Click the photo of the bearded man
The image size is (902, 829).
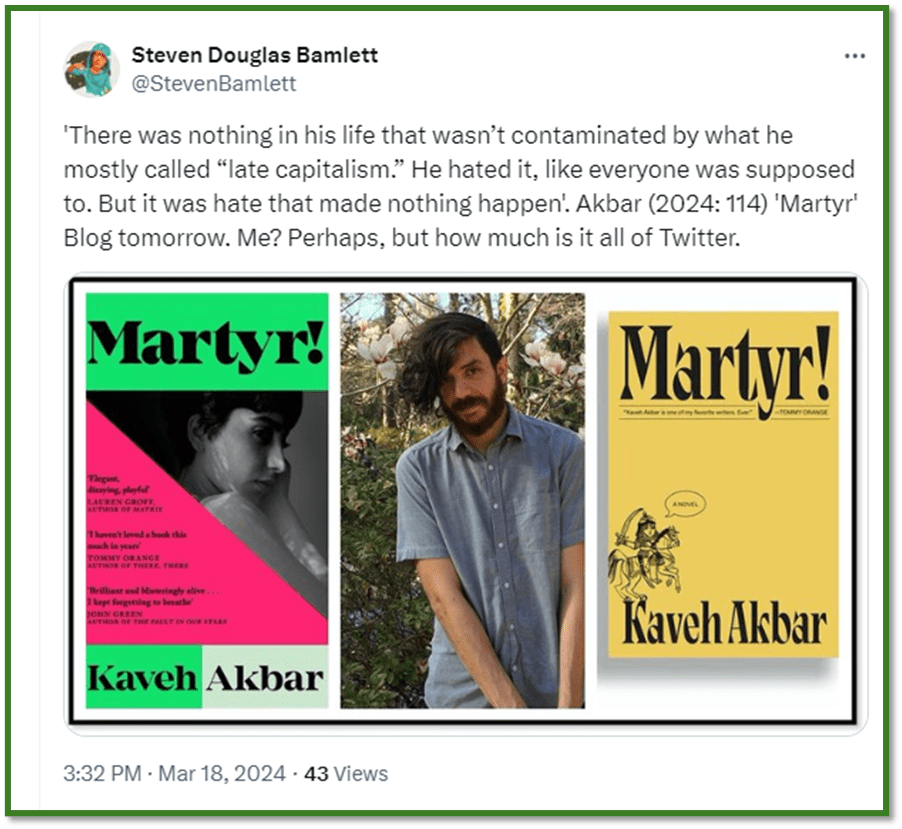coord(463,500)
